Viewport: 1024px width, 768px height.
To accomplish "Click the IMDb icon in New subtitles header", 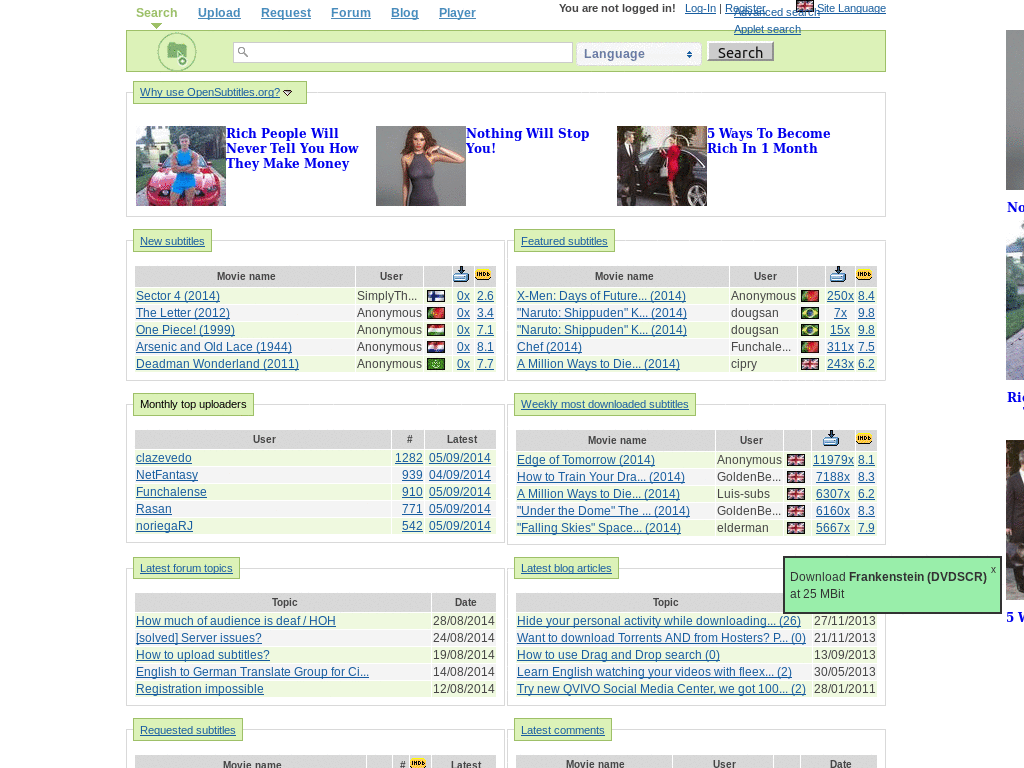I will (483, 275).
